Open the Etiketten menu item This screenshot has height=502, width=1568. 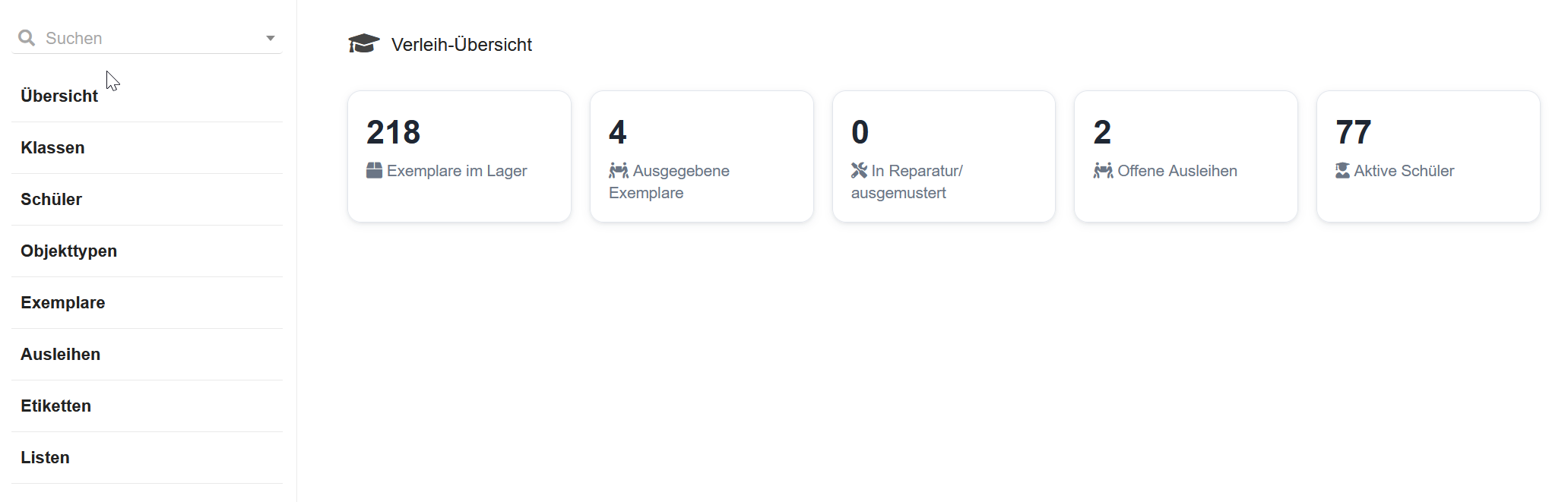(55, 406)
